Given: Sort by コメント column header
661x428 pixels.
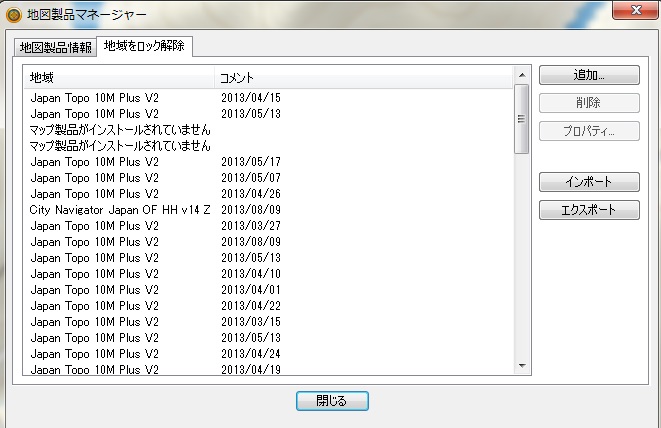Looking at the screenshot, I should [364, 78].
